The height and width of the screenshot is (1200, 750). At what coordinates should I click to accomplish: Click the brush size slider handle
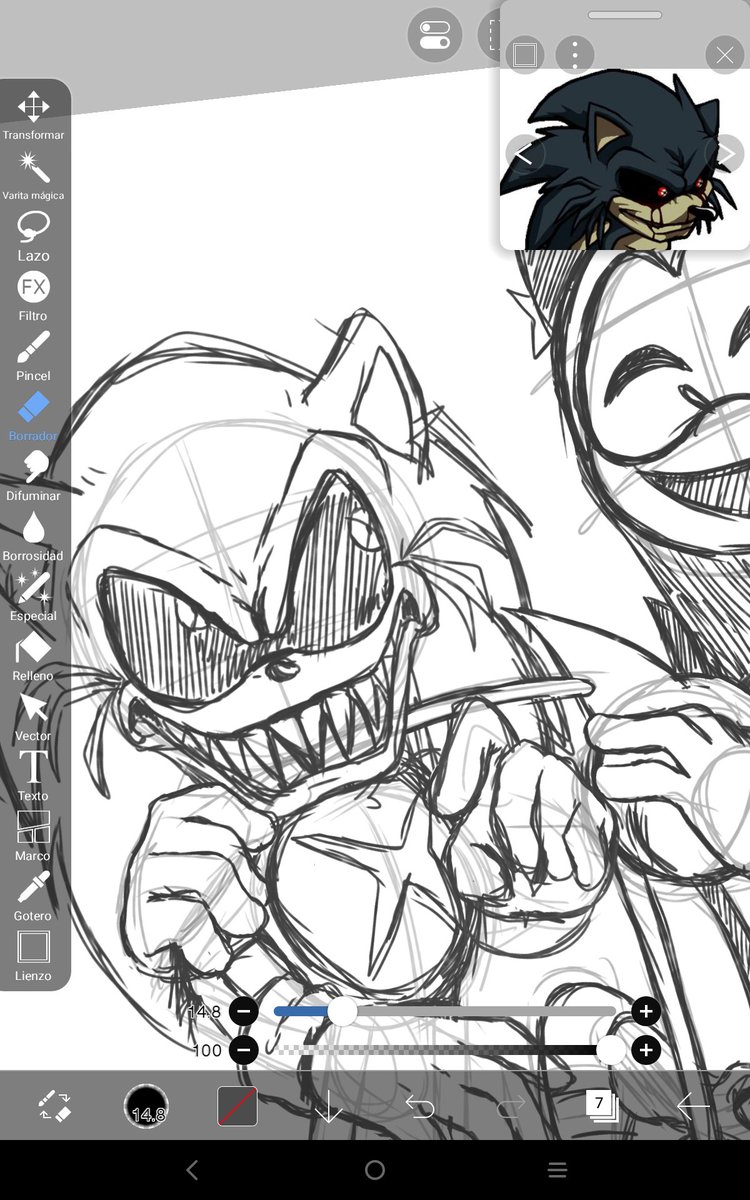click(x=343, y=1012)
